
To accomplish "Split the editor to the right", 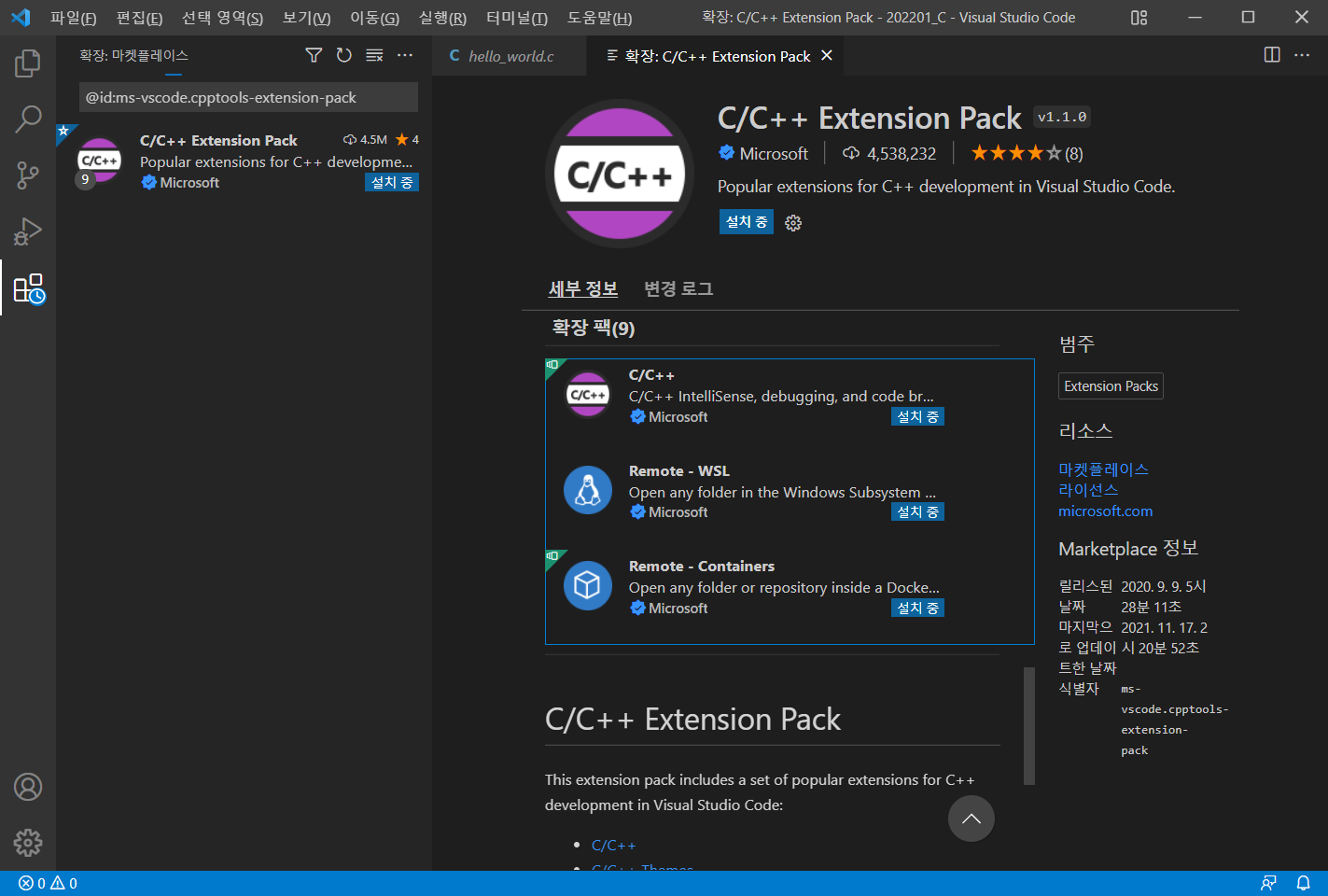I will [x=1272, y=55].
